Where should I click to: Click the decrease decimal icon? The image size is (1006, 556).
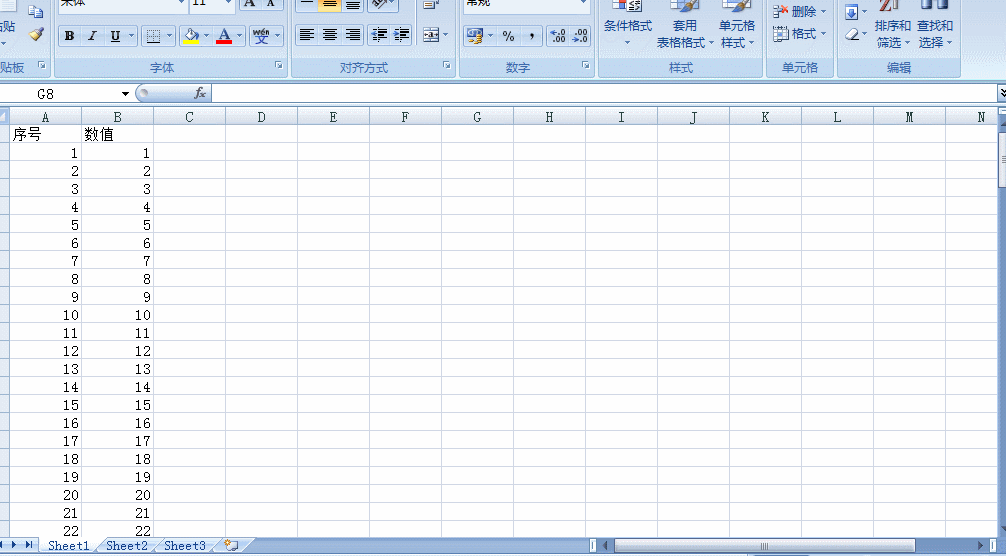click(x=580, y=35)
